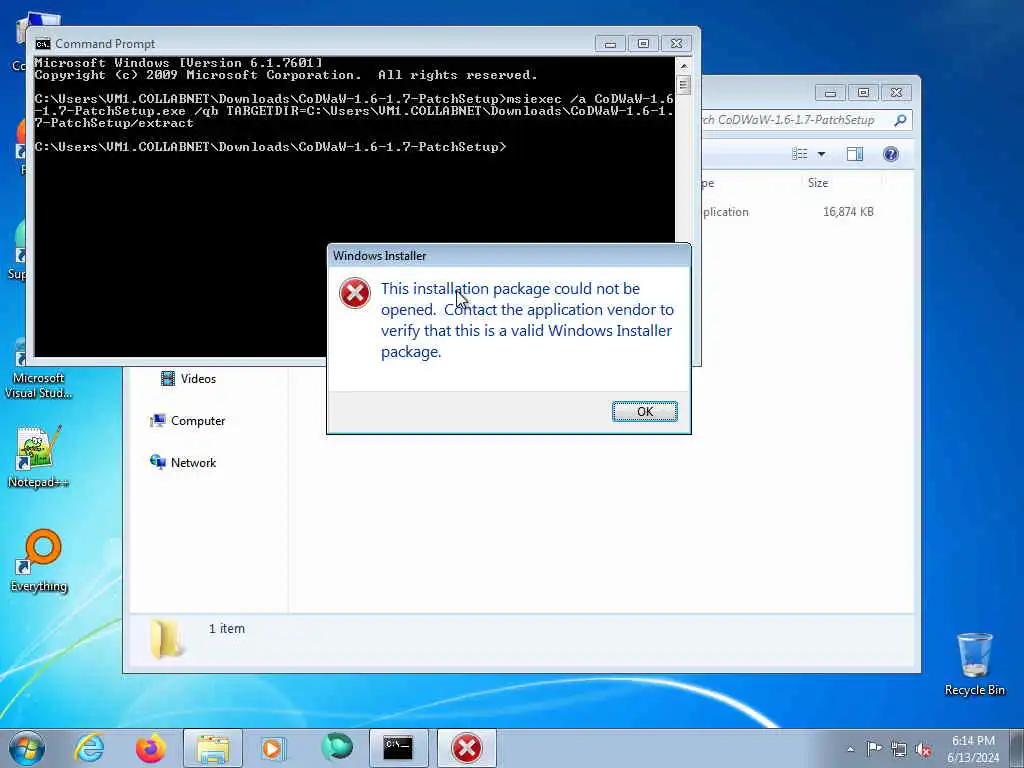Sort by Size column header in Explorer
The width and height of the screenshot is (1024, 768).
coord(818,183)
